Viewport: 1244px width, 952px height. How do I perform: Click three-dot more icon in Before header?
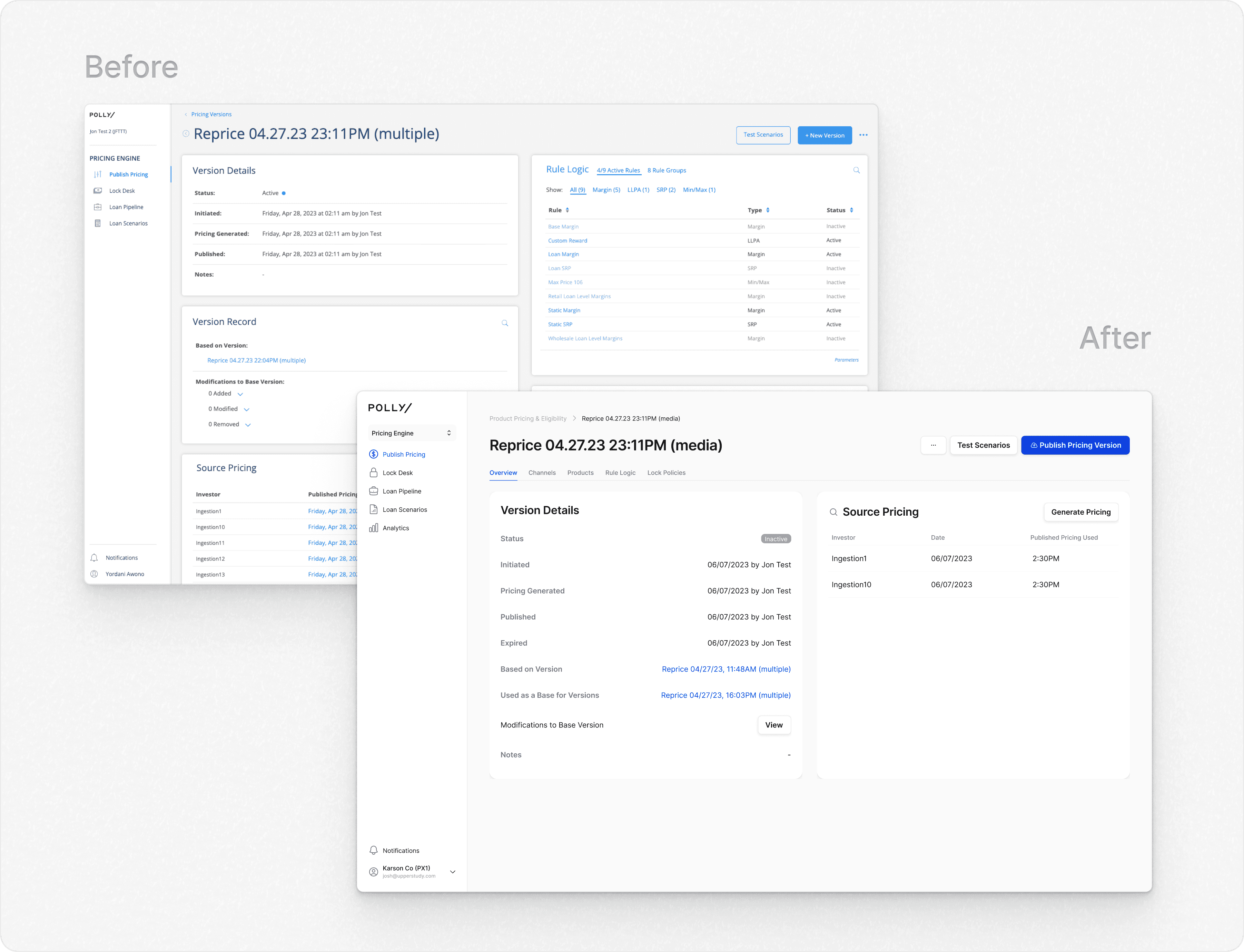863,135
